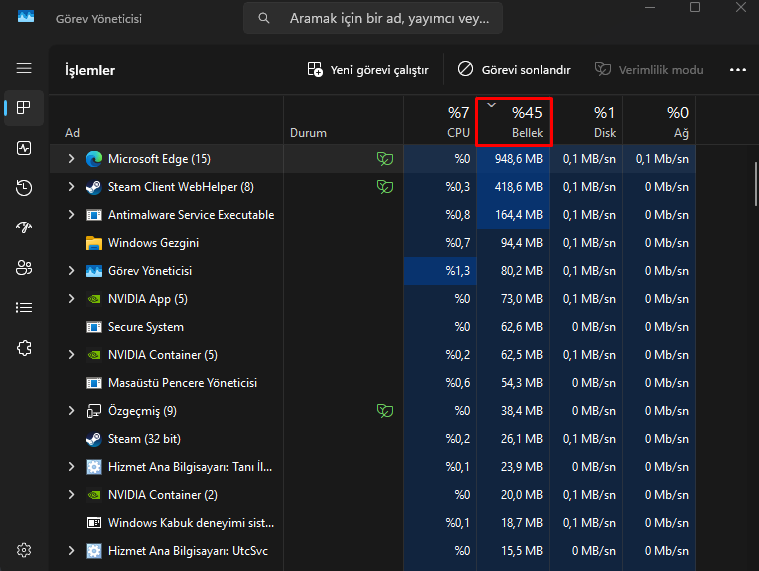Open the Services puzzle icon
The height and width of the screenshot is (571, 759).
tap(24, 348)
